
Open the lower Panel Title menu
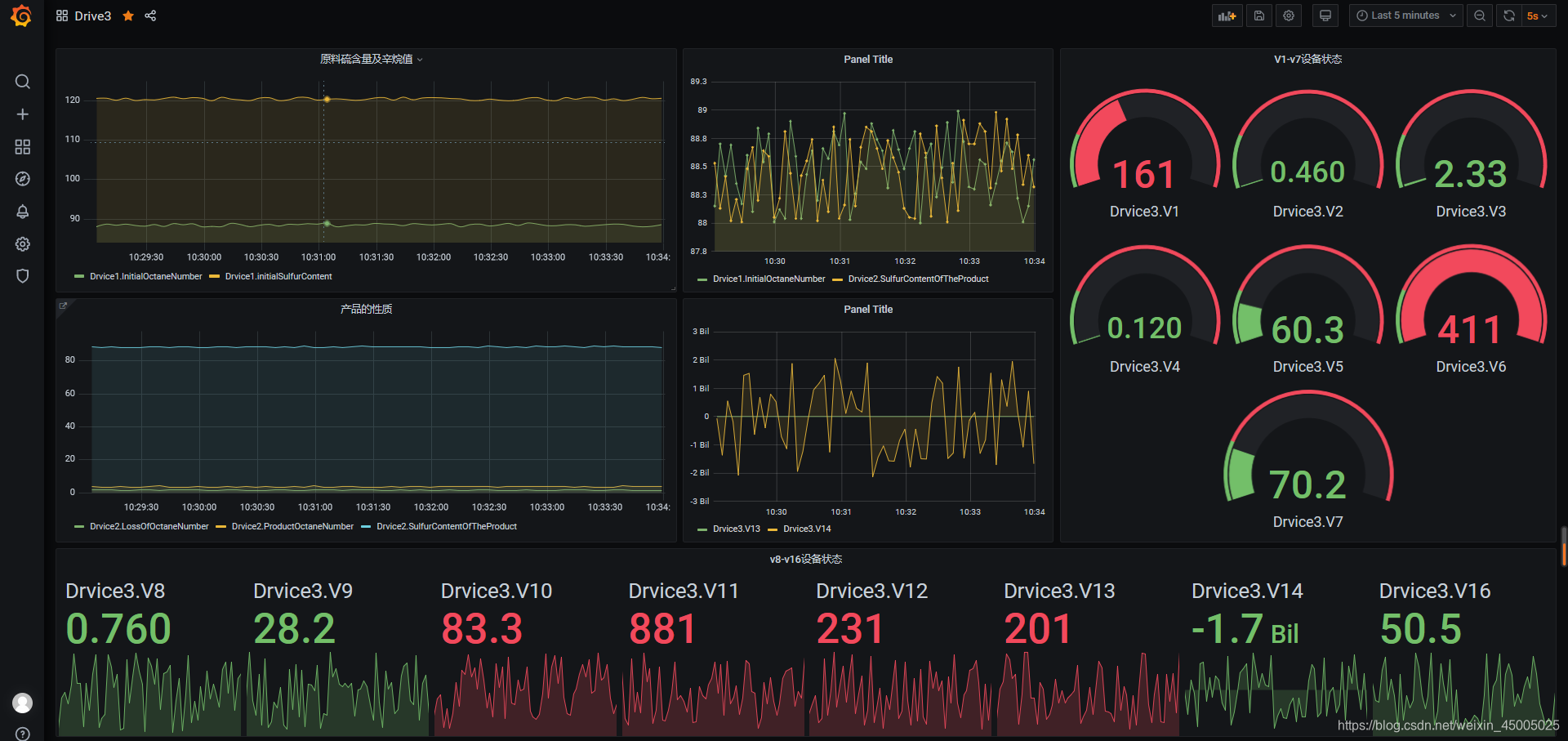coord(868,309)
